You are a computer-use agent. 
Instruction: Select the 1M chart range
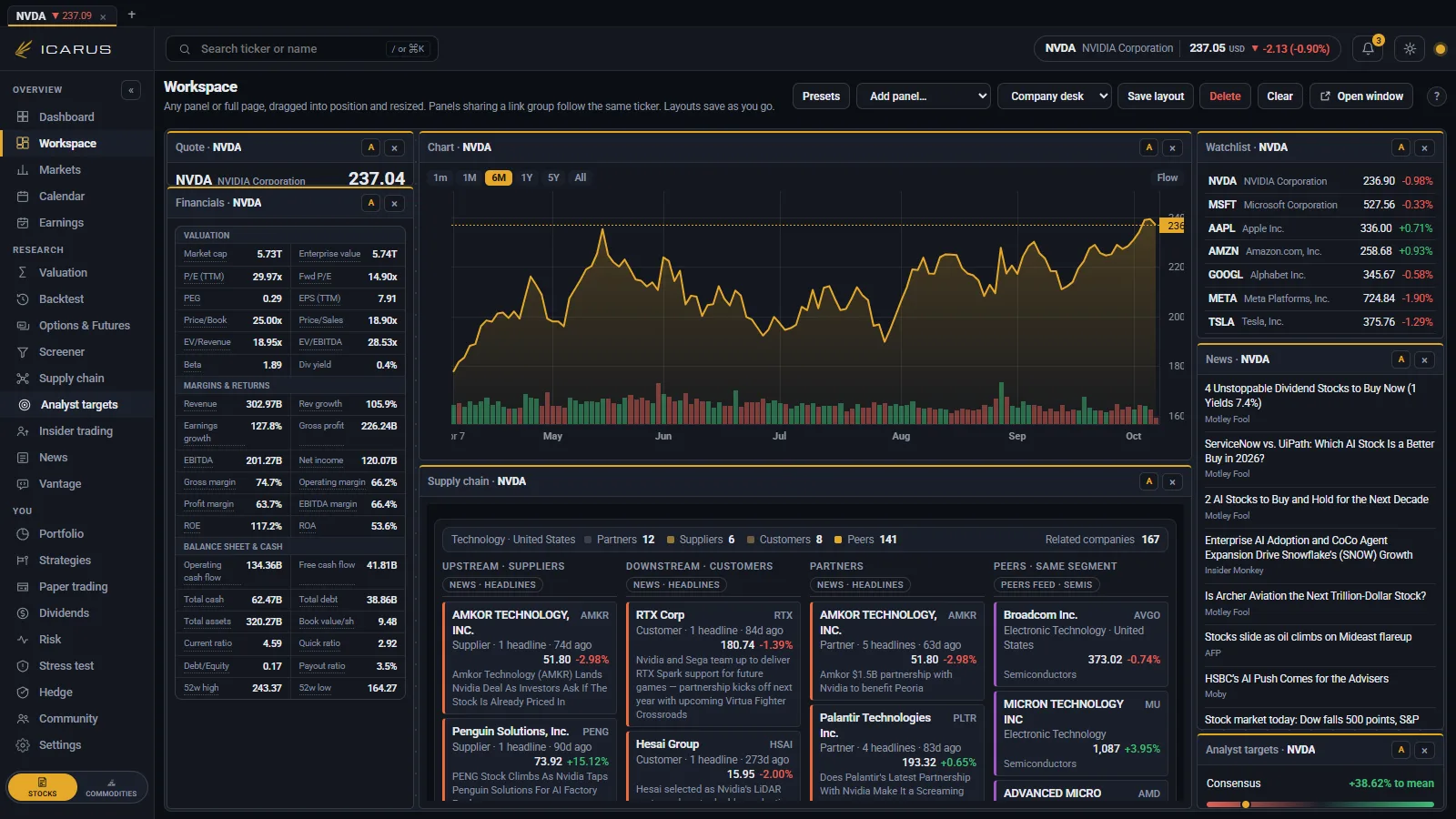(470, 178)
